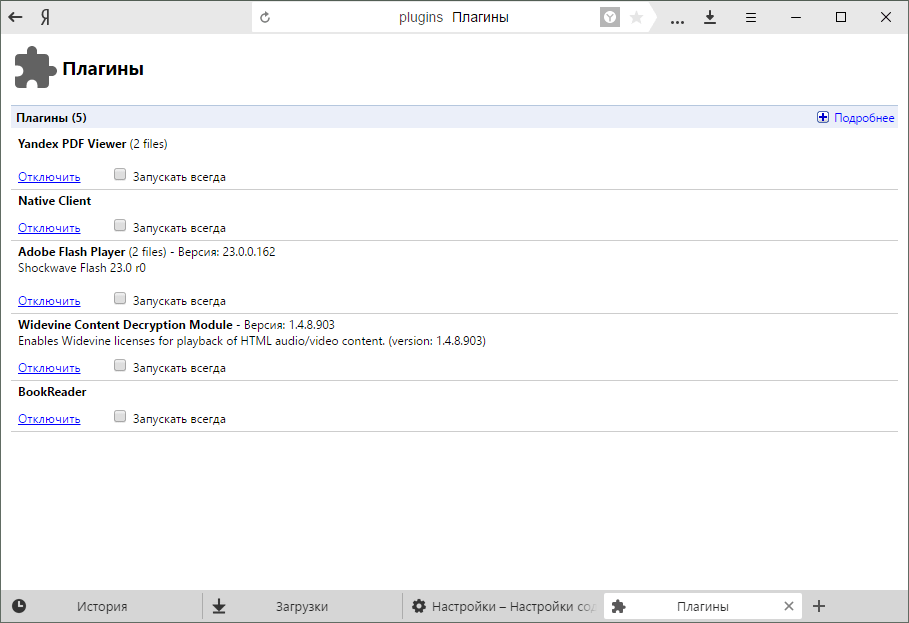The height and width of the screenshot is (623, 909).
Task: Click the Widevine licenses description text
Action: pyautogui.click(x=252, y=341)
